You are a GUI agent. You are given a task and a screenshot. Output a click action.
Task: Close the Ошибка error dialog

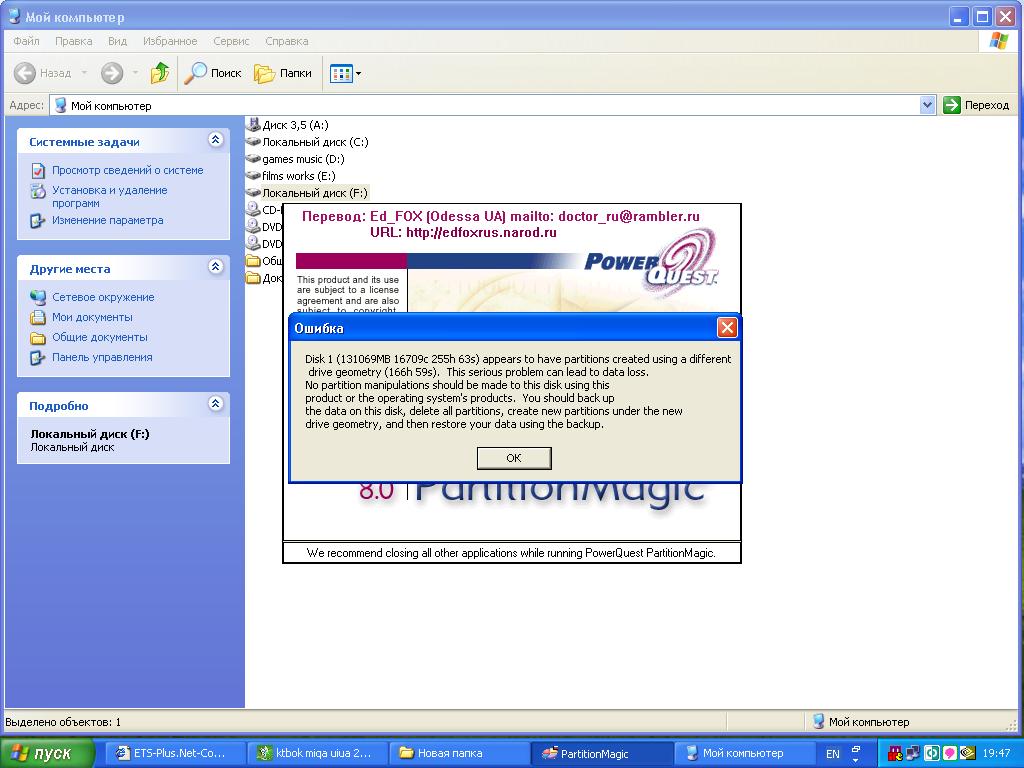(x=727, y=328)
